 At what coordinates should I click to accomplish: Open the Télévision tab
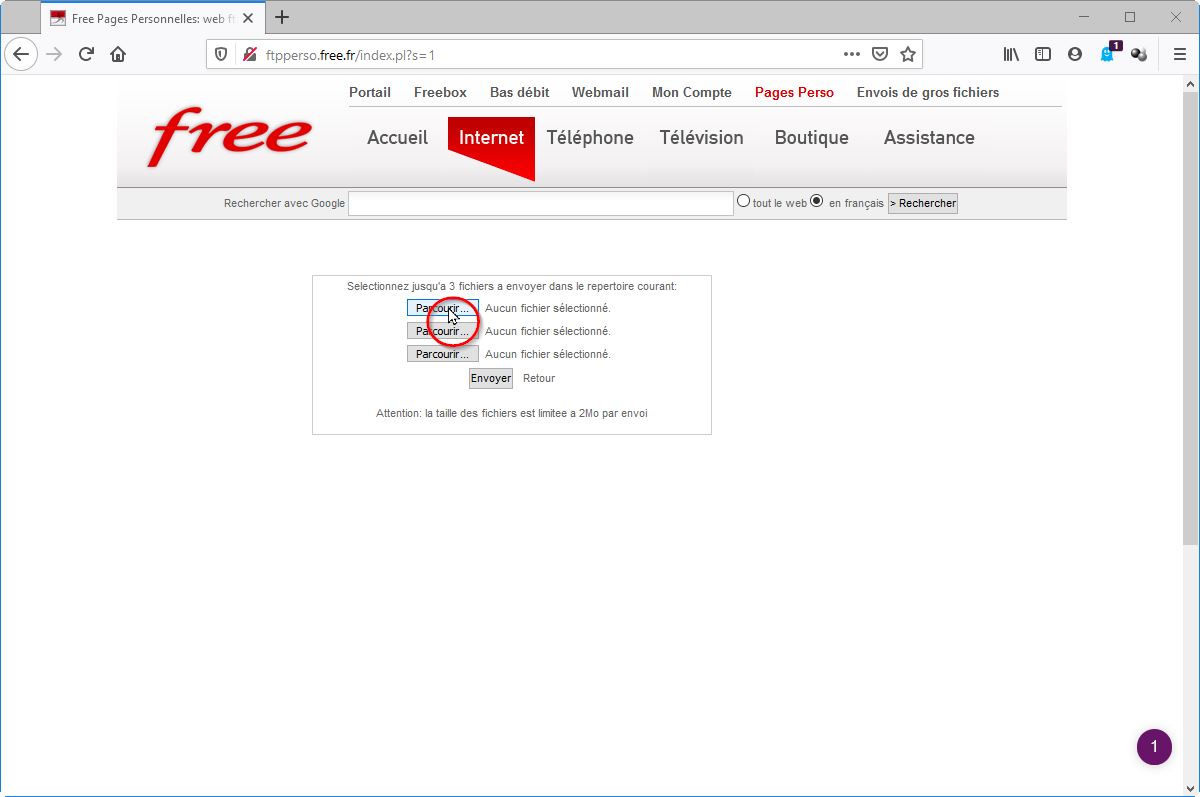pyautogui.click(x=701, y=138)
